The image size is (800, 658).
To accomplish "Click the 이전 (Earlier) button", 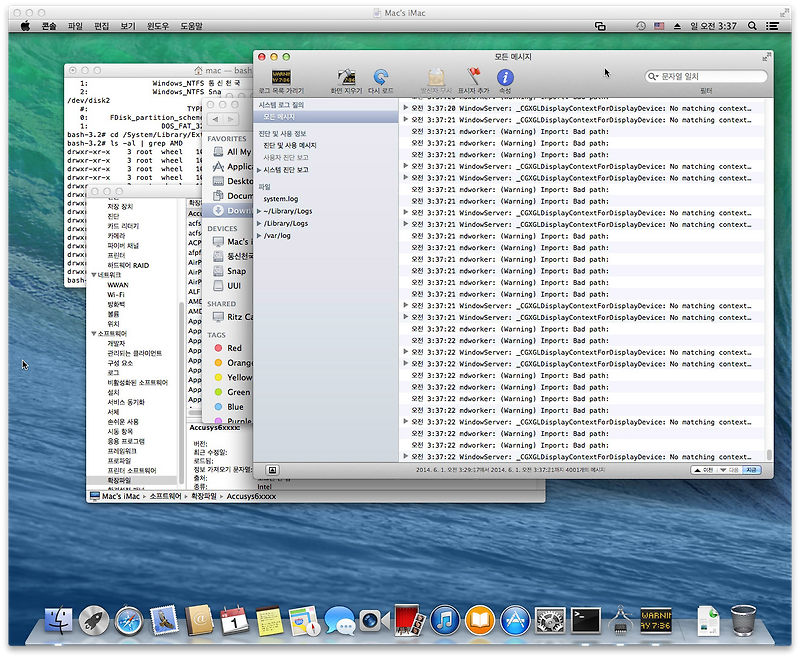I will pyautogui.click(x=704, y=470).
